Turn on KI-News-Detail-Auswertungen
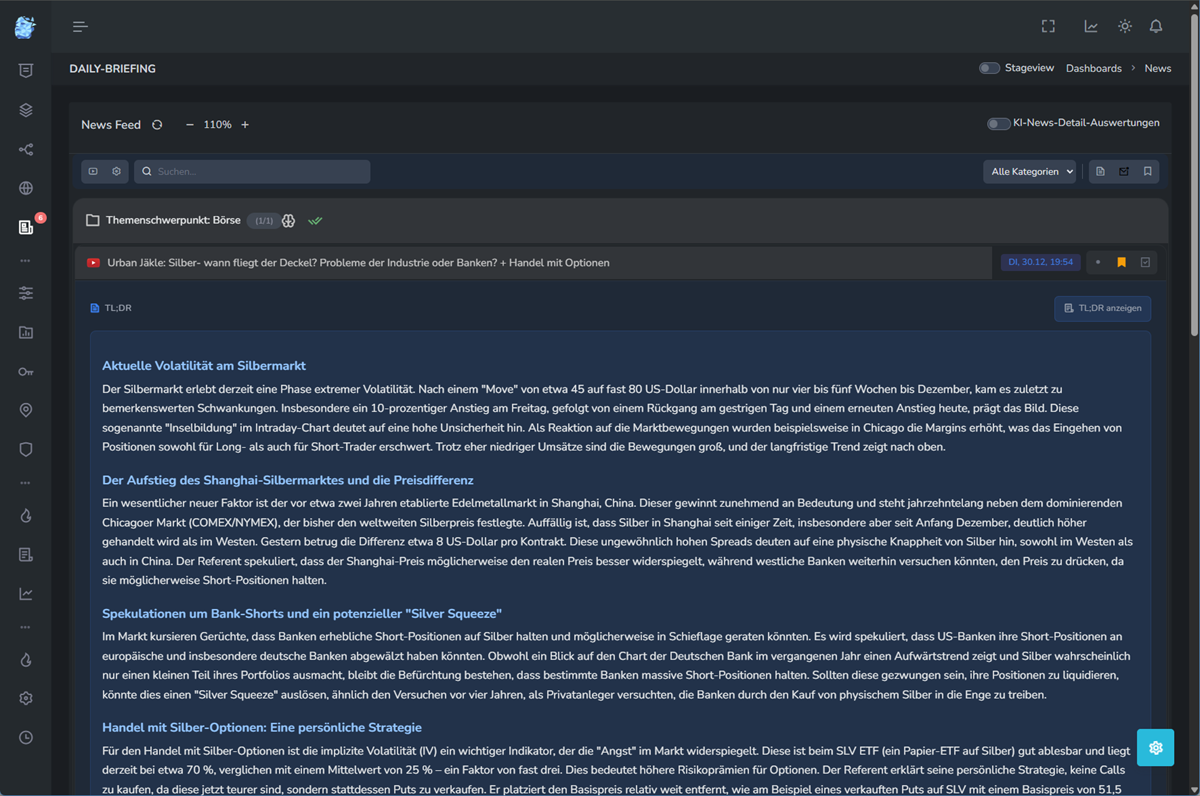1200x796 pixels. tap(999, 123)
